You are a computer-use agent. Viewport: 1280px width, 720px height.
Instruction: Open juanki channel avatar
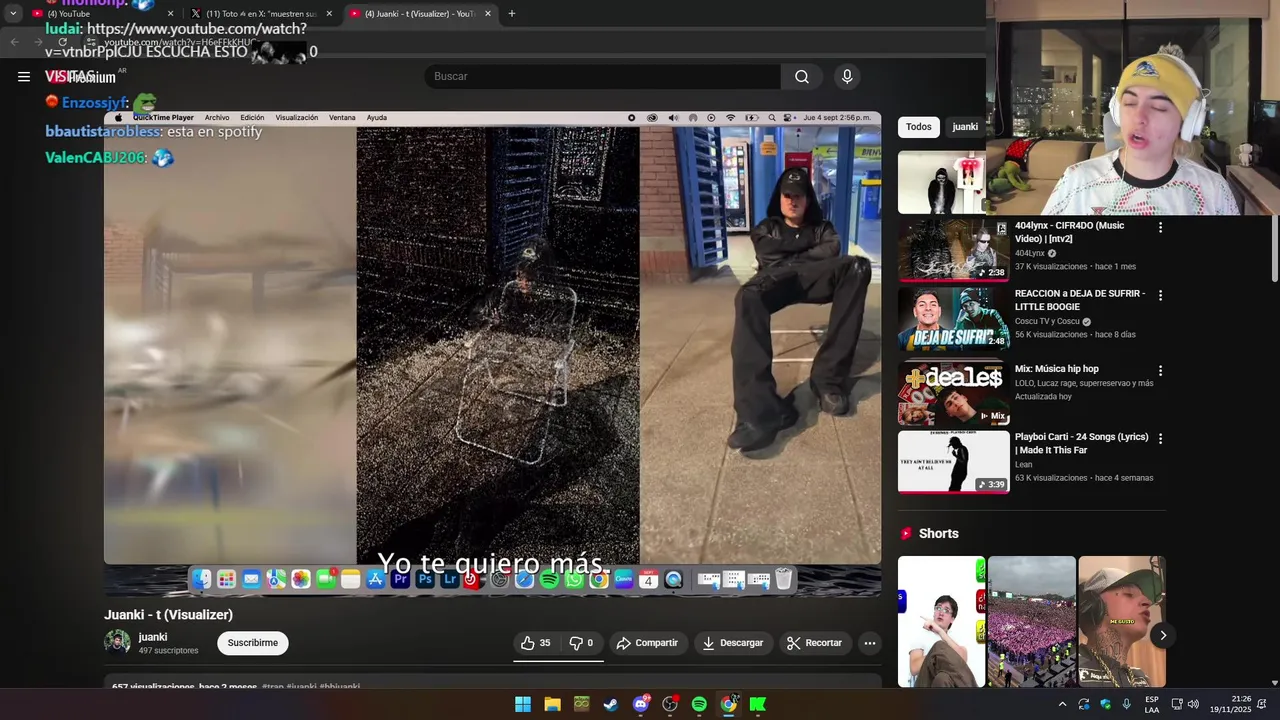click(x=117, y=643)
